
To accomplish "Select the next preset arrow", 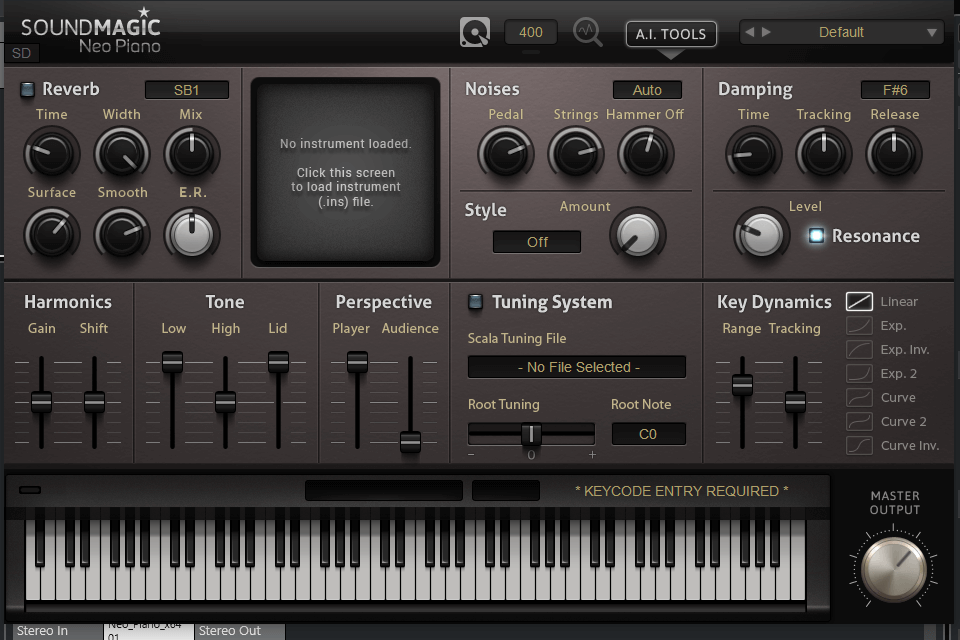I will pyautogui.click(x=766, y=32).
